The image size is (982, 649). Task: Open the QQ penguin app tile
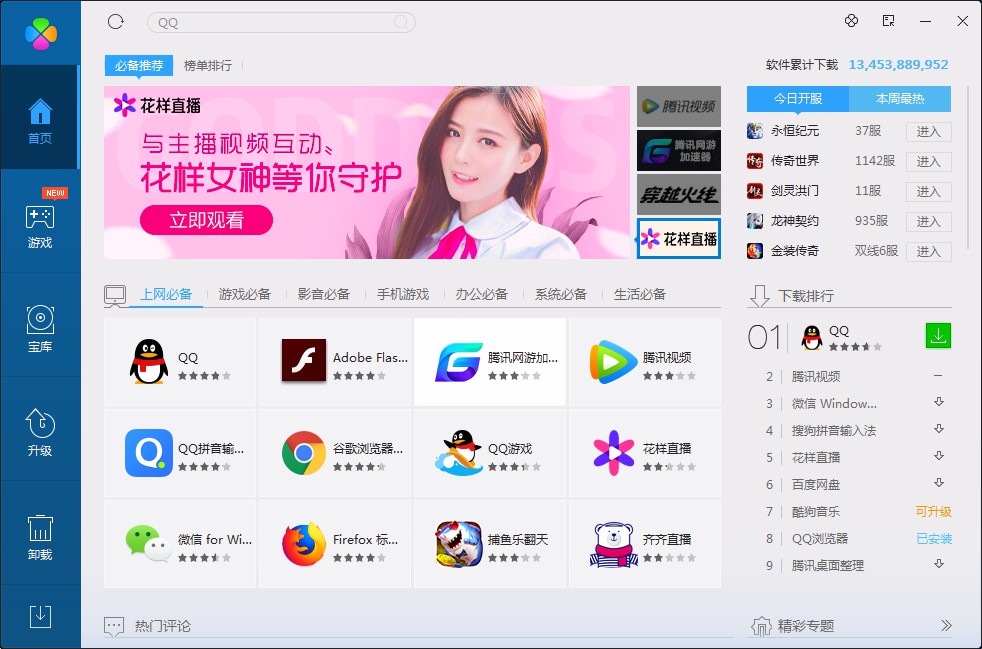click(180, 362)
